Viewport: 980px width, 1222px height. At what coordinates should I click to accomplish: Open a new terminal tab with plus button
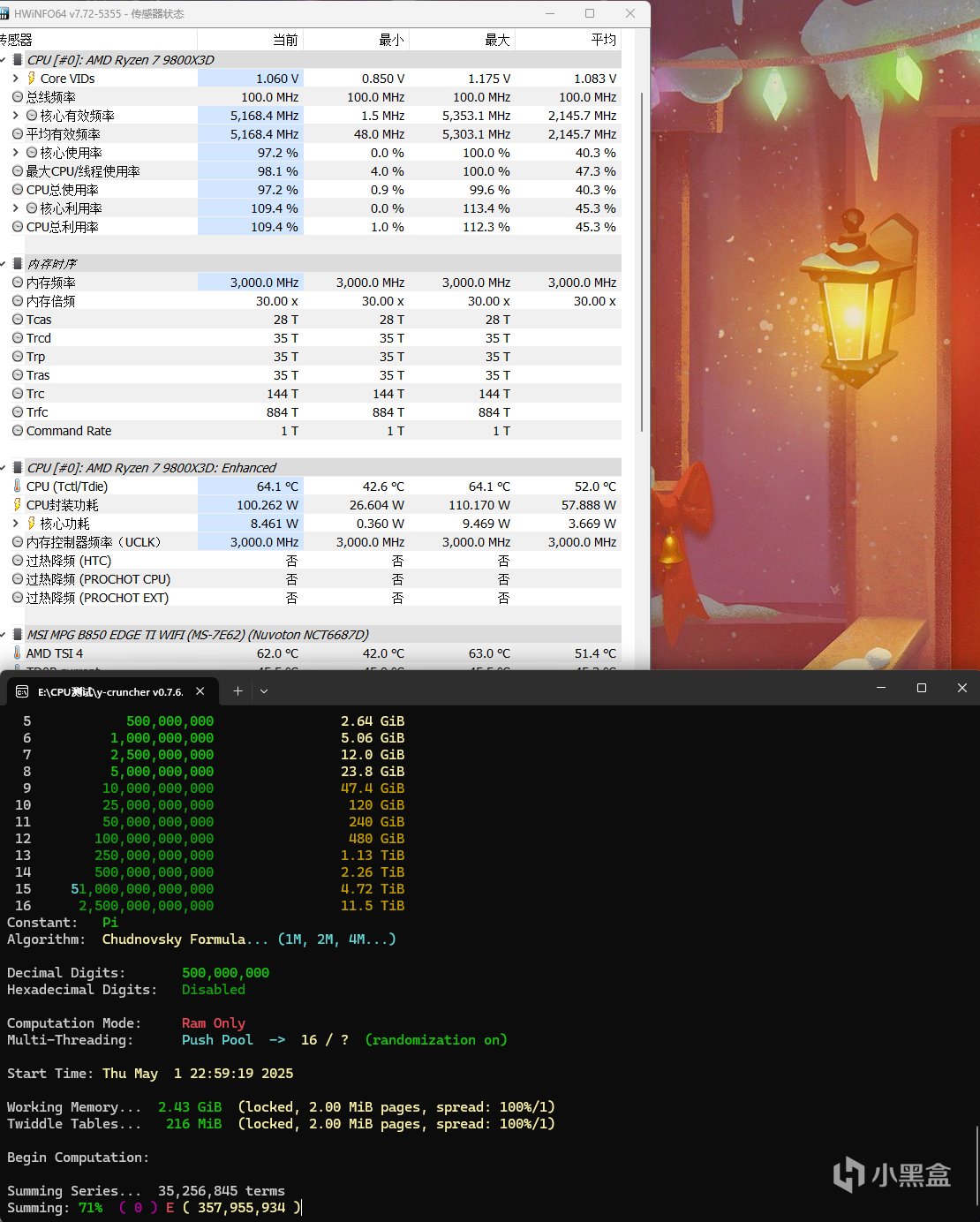pyautogui.click(x=237, y=691)
